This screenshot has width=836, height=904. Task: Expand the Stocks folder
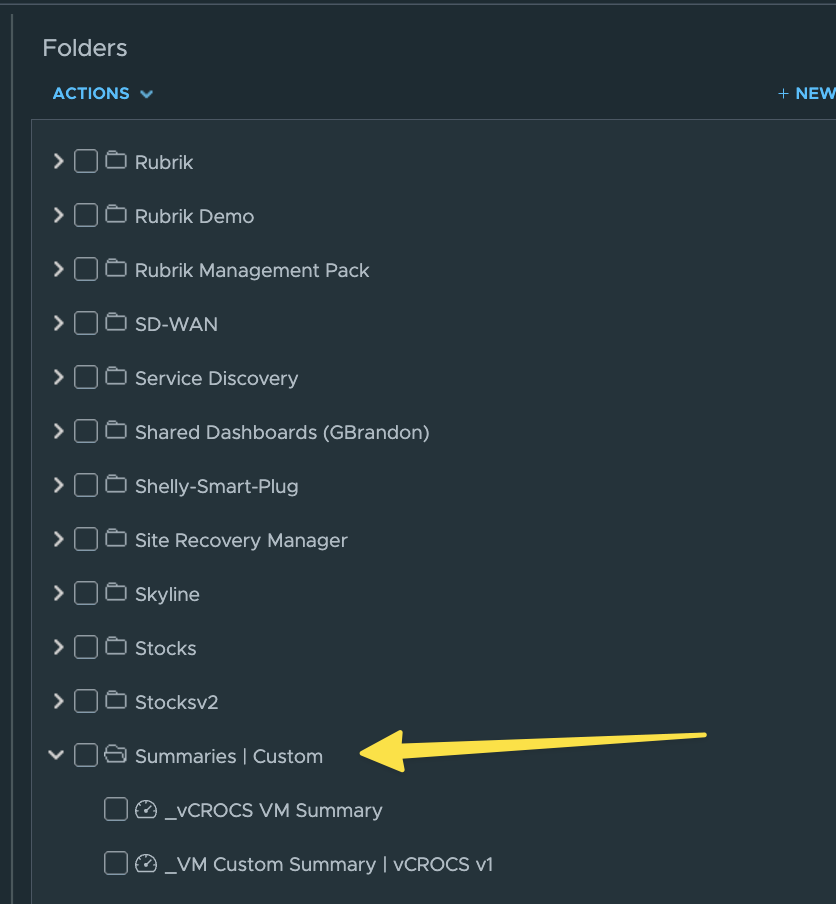coord(58,647)
